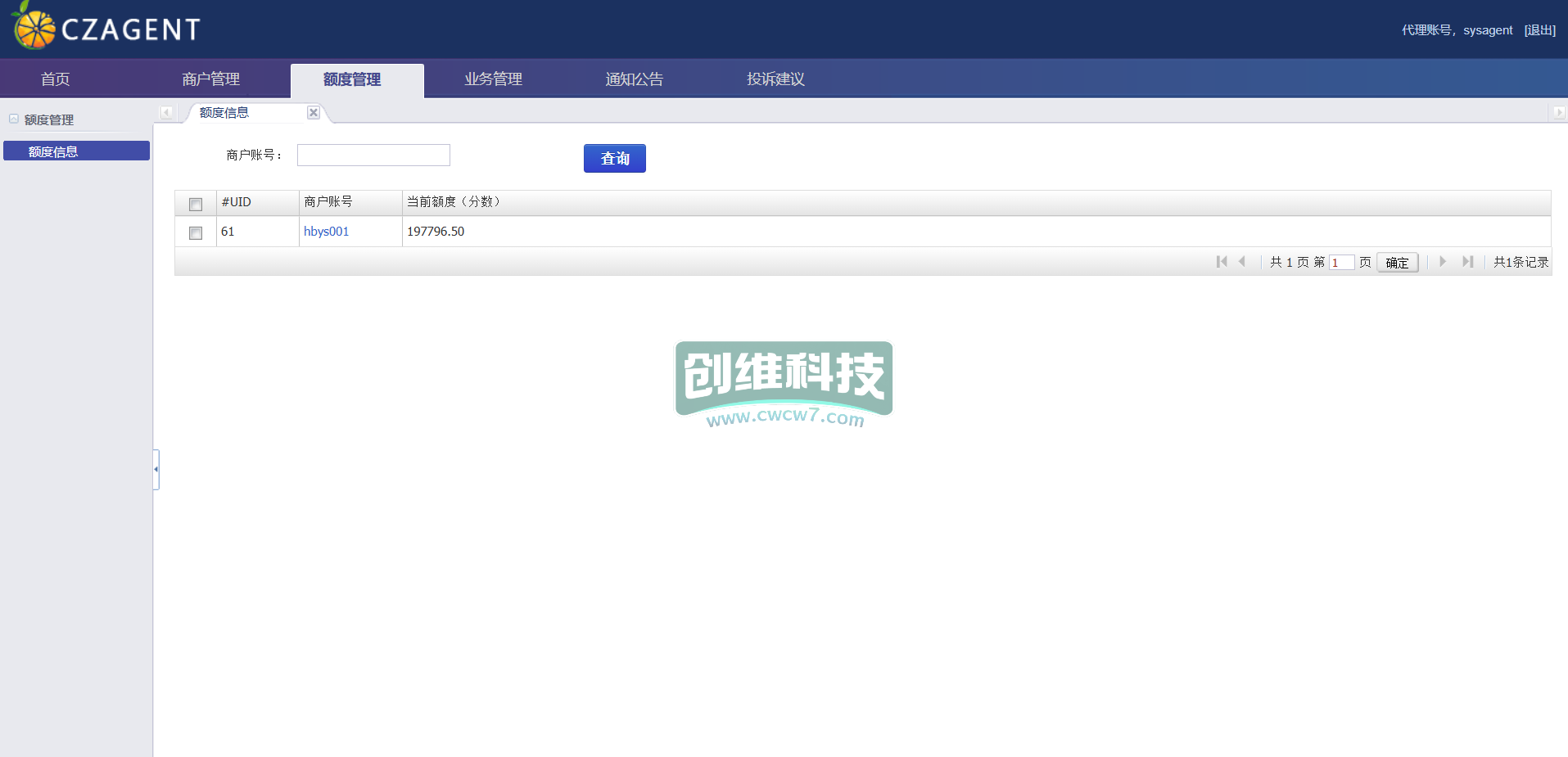Tick the checkbox for row hbys001
Image resolution: width=1568 pixels, height=757 pixels.
tap(196, 233)
